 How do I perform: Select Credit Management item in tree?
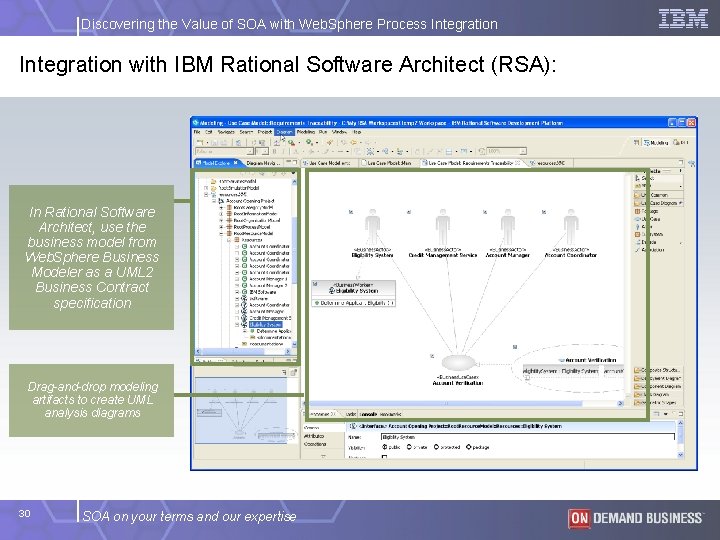pyautogui.click(x=270, y=318)
